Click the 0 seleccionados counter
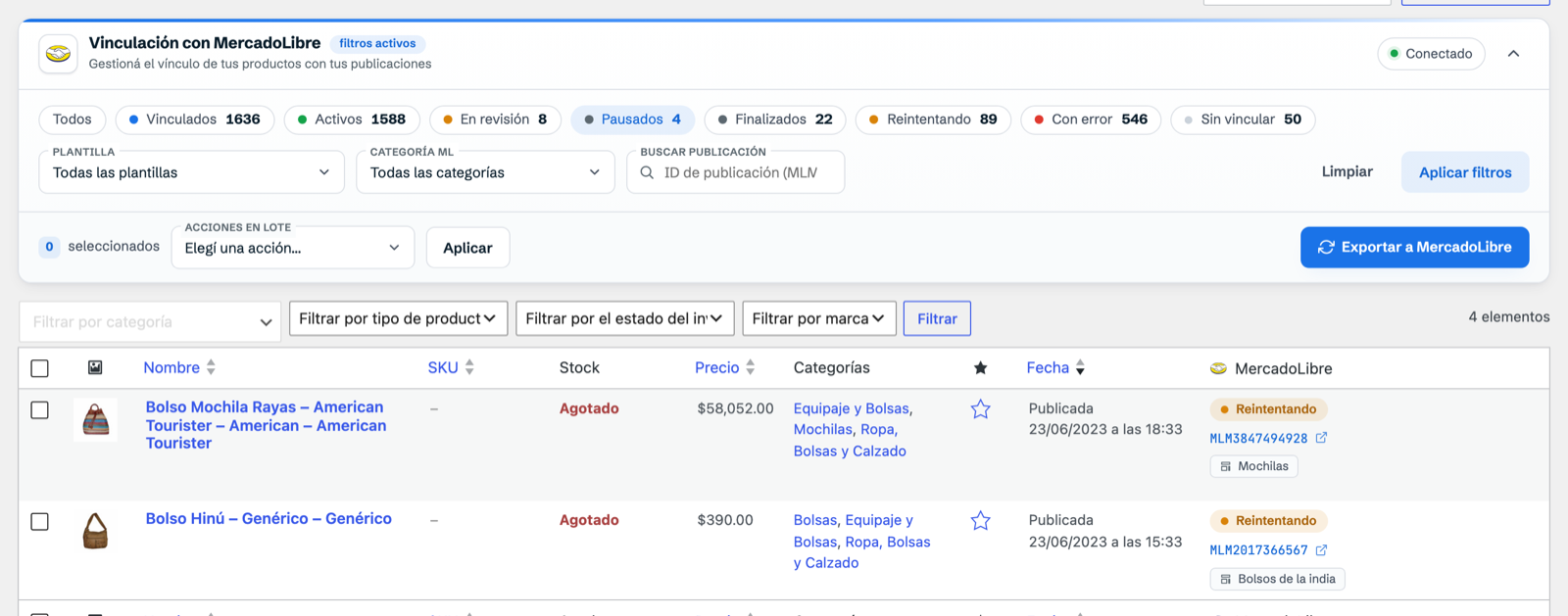1568x616 pixels. (x=99, y=246)
